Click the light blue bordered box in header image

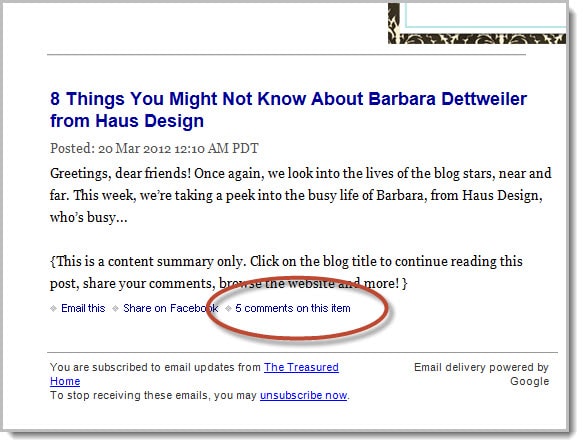(486, 15)
